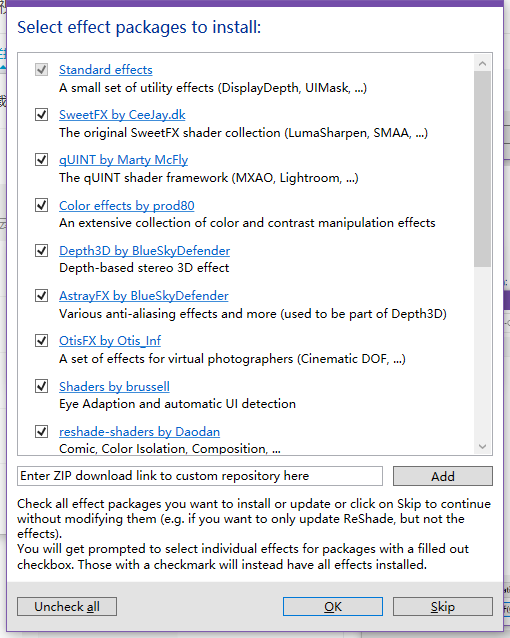Click the scrollbar down arrow

pos(483,447)
